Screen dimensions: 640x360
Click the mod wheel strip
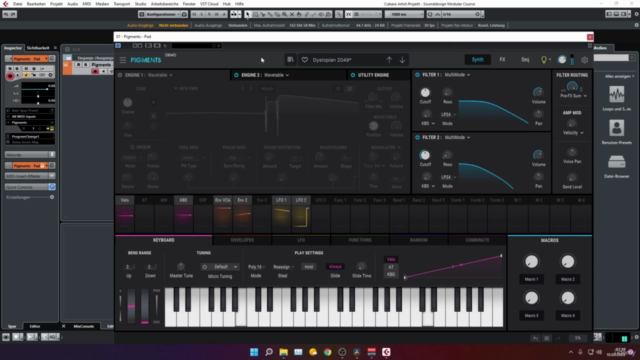click(x=144, y=306)
